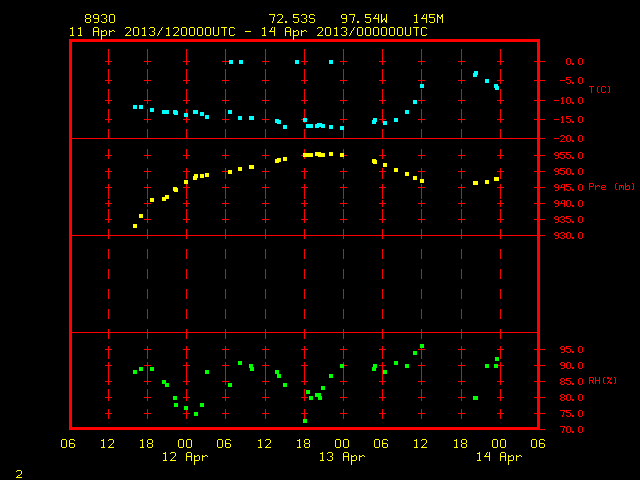The width and height of the screenshot is (640, 480).
Task: Click the lowest green humidity point near 72%
Action: pos(305,421)
